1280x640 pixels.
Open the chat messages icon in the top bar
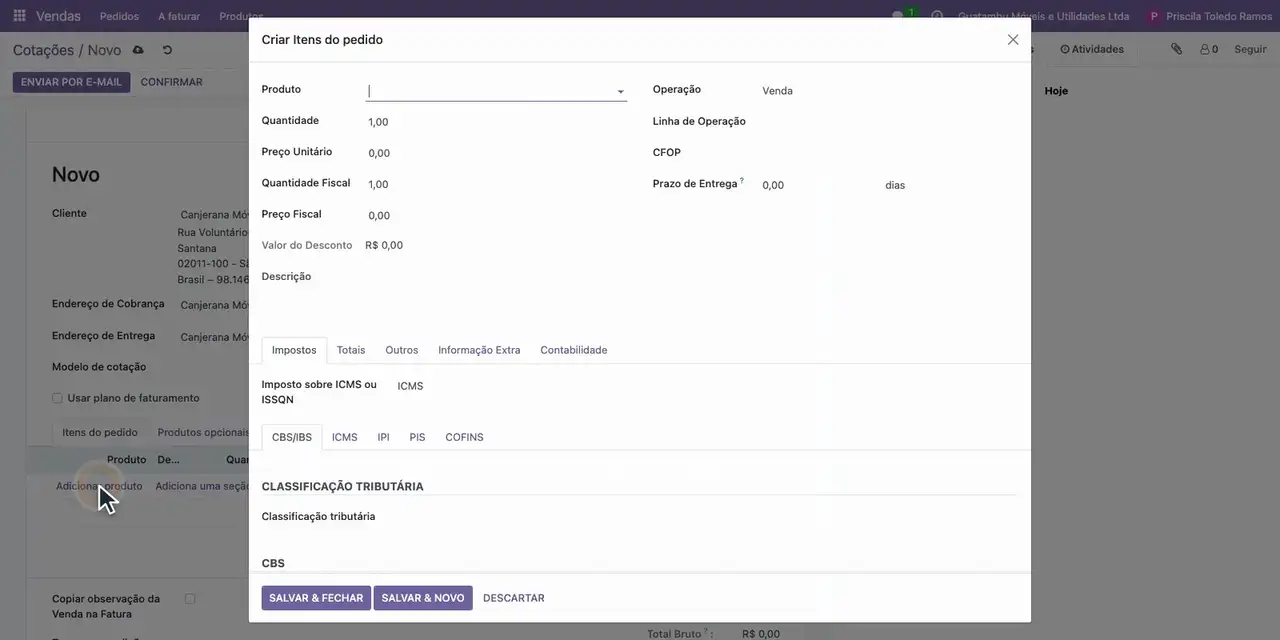click(x=899, y=16)
